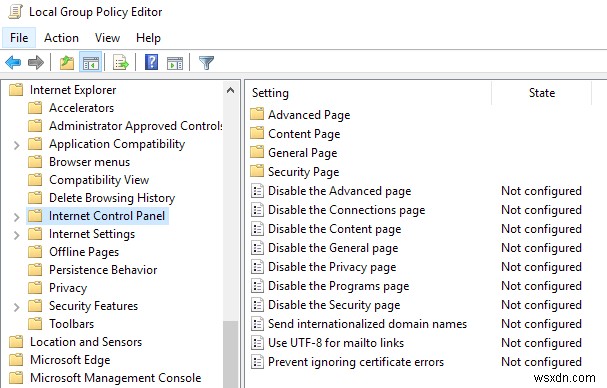Expand the Application Compatibility tree node

pyautogui.click(x=17, y=145)
